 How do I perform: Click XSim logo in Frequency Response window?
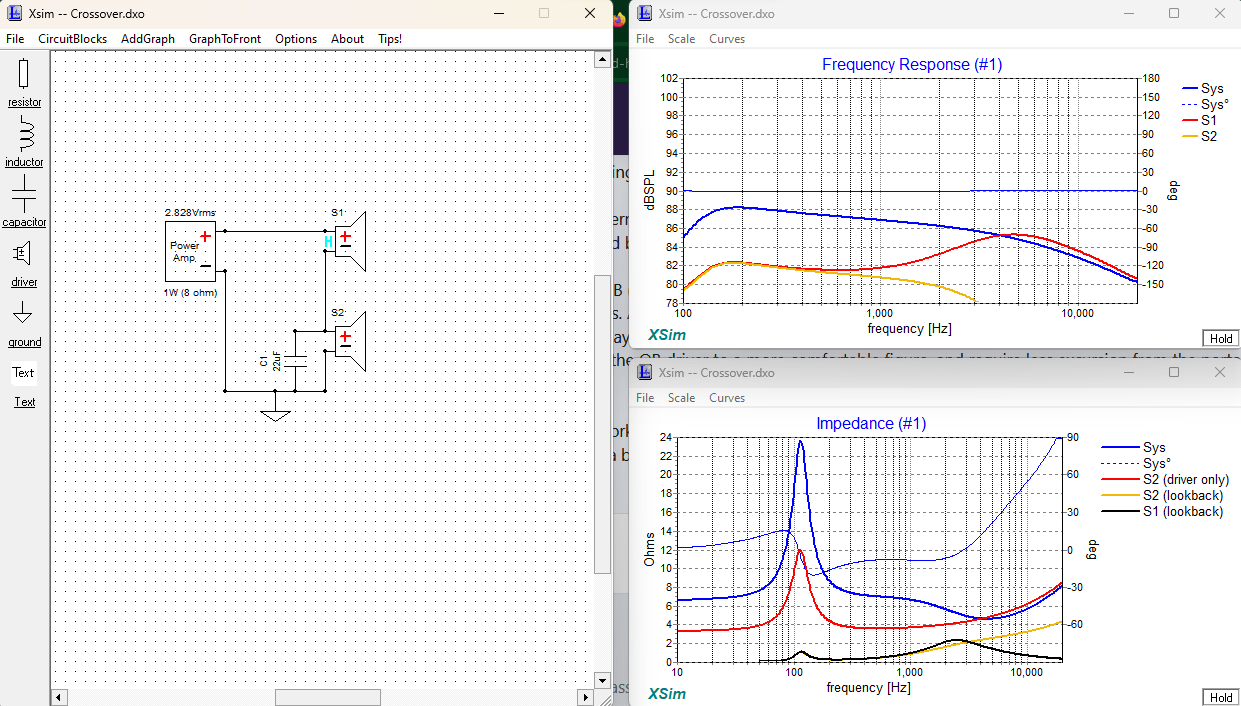(x=667, y=335)
